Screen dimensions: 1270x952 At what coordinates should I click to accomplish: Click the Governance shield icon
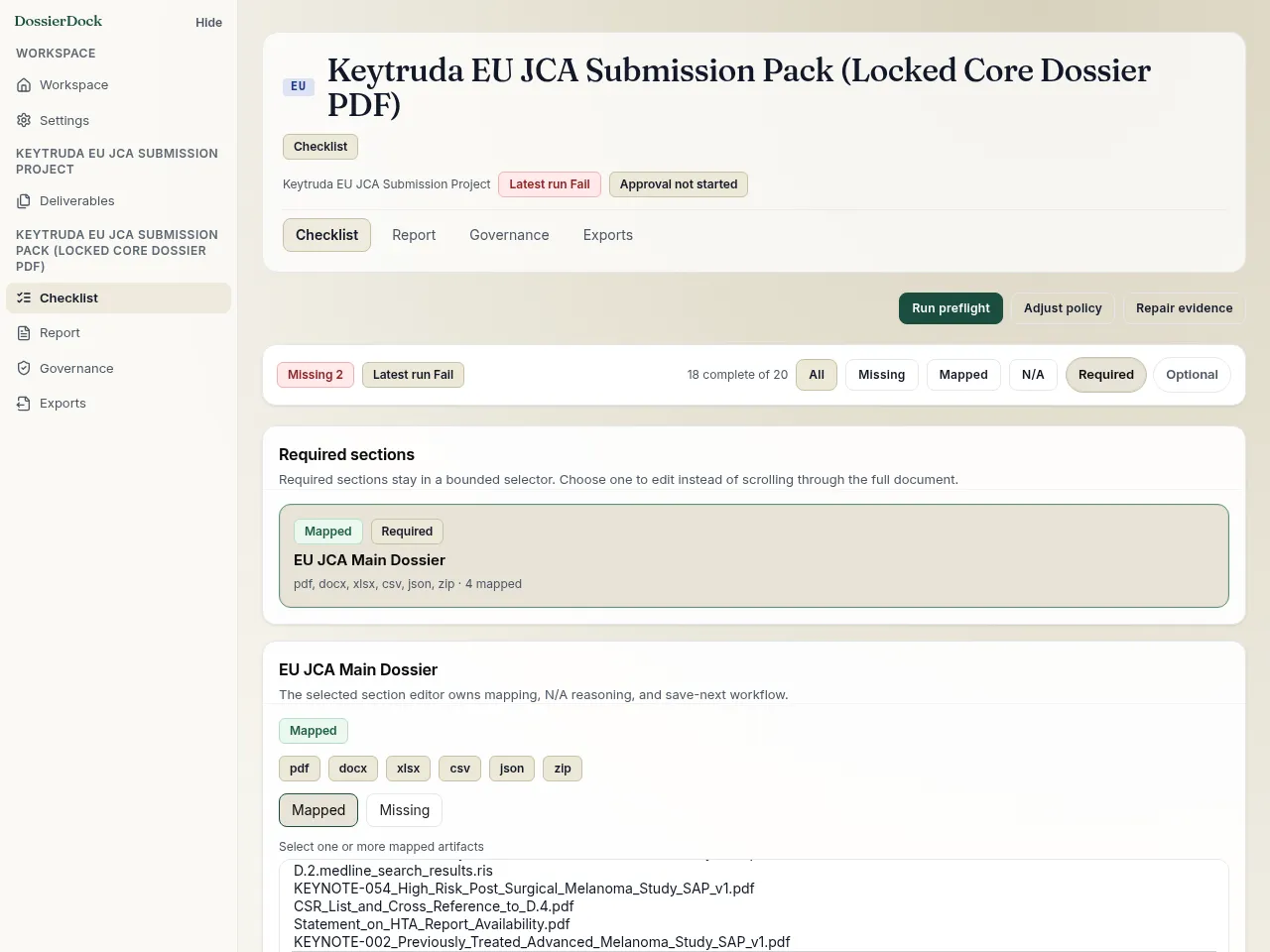tap(24, 368)
